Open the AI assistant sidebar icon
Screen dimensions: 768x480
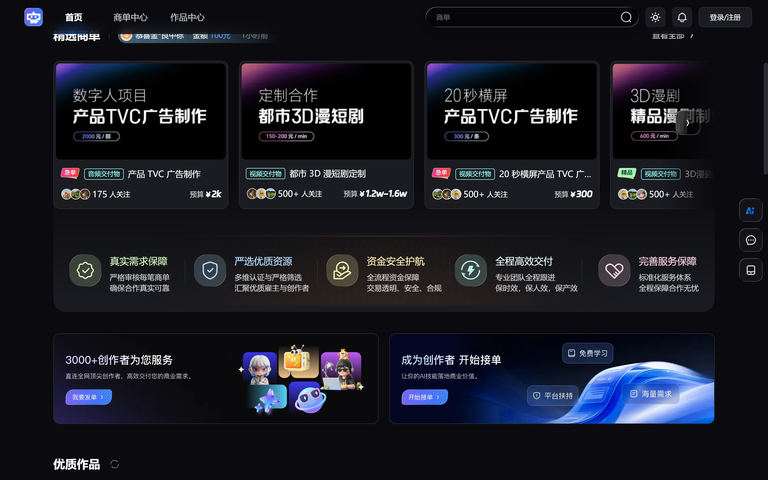[x=750, y=211]
